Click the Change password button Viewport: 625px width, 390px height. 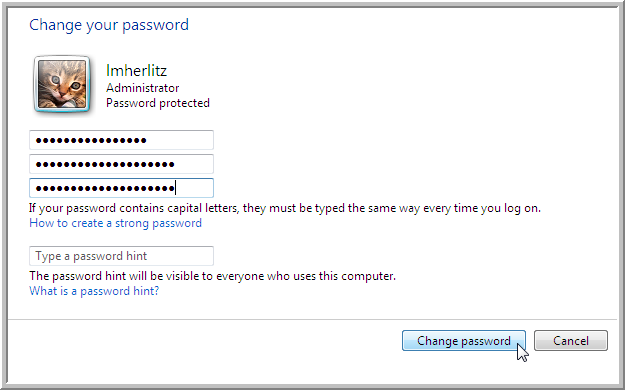click(x=464, y=341)
